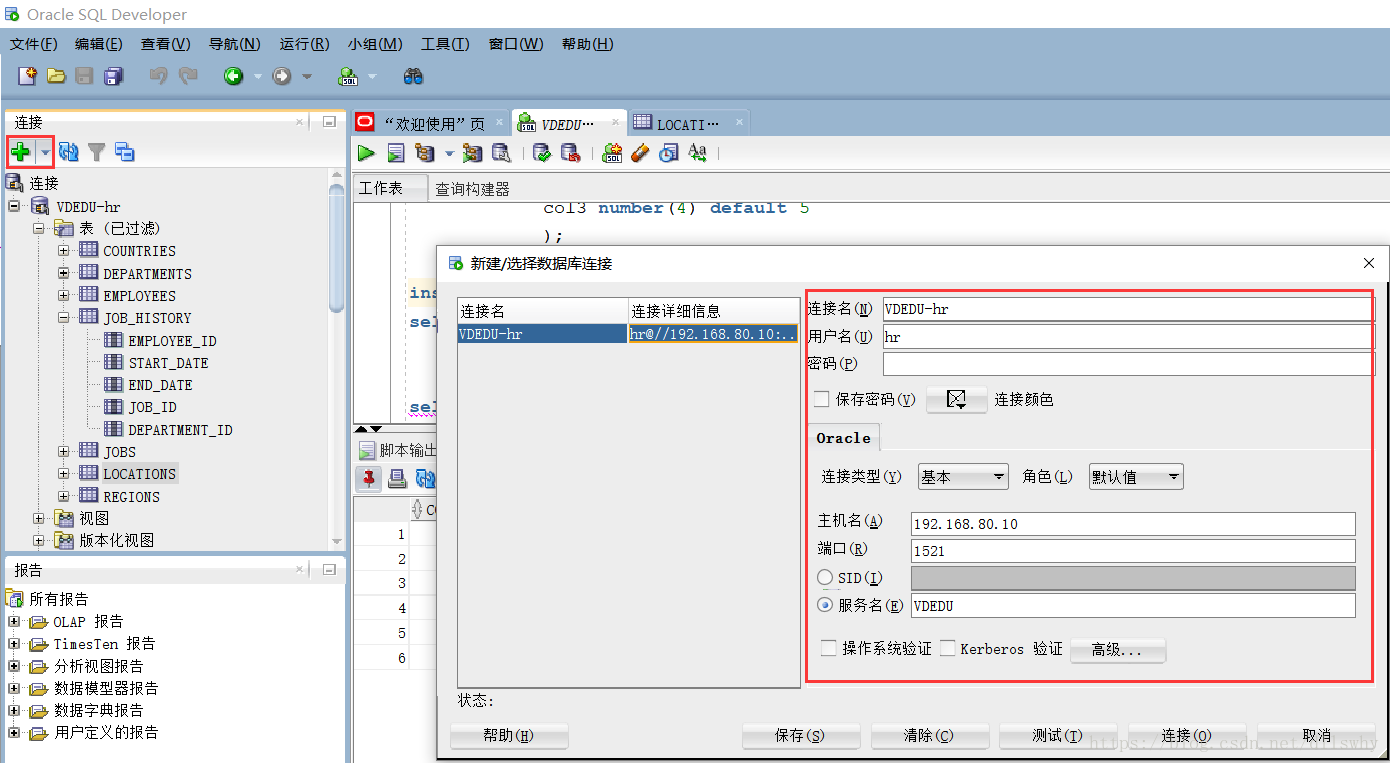The width and height of the screenshot is (1390, 763).
Task: Click the Undo toolbar icon
Action: pos(158,76)
